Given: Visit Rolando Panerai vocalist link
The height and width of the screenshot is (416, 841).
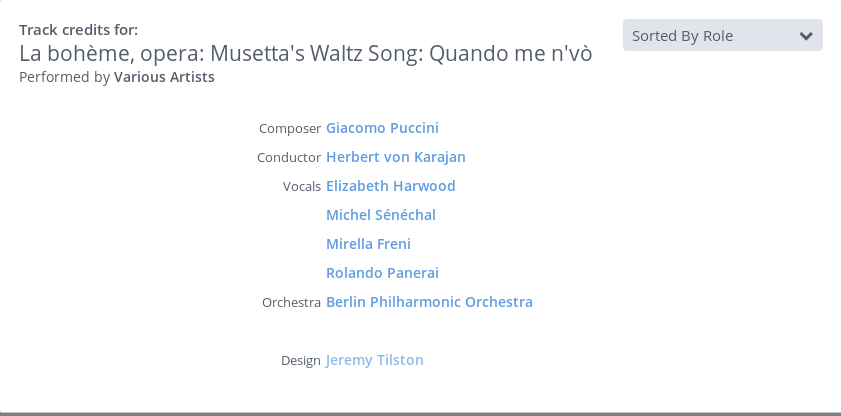Looking at the screenshot, I should (x=382, y=273).
